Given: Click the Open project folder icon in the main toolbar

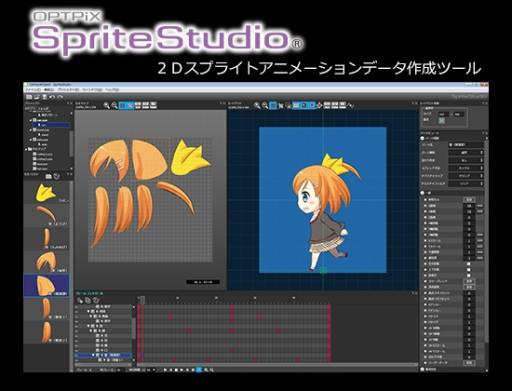Looking at the screenshot, I should [x=37, y=97].
